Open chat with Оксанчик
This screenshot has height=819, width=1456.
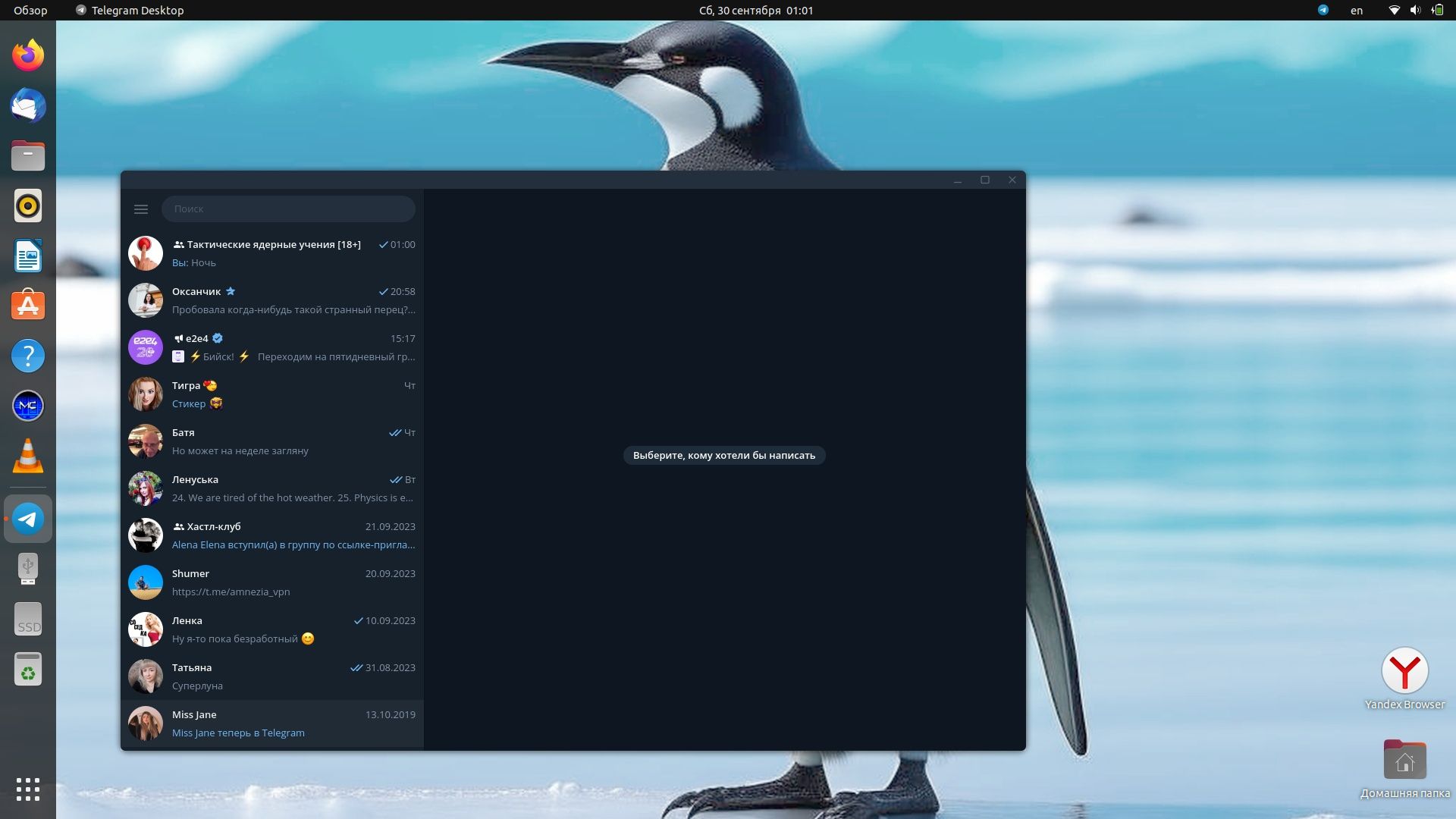[272, 300]
